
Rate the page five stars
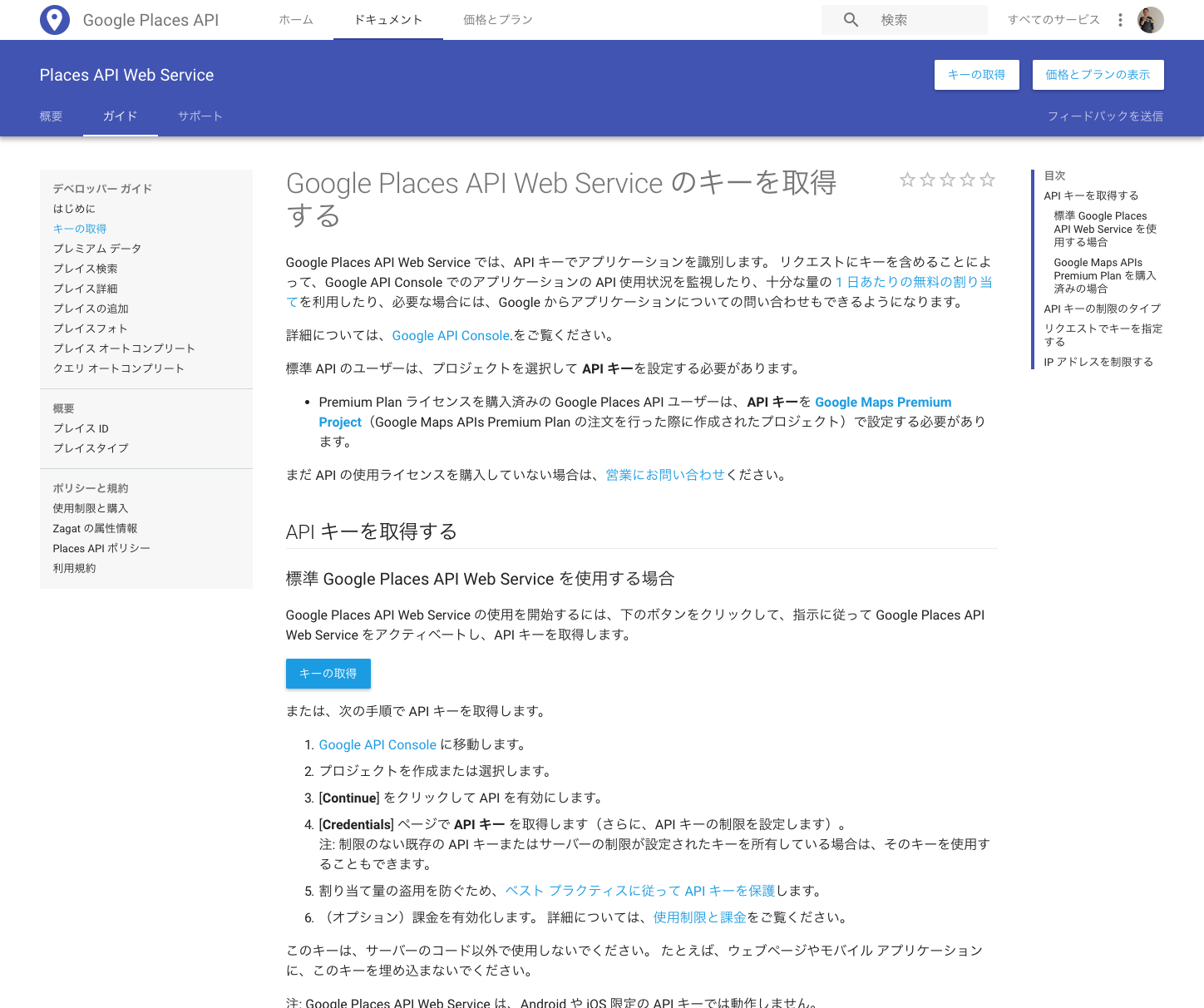click(x=987, y=179)
